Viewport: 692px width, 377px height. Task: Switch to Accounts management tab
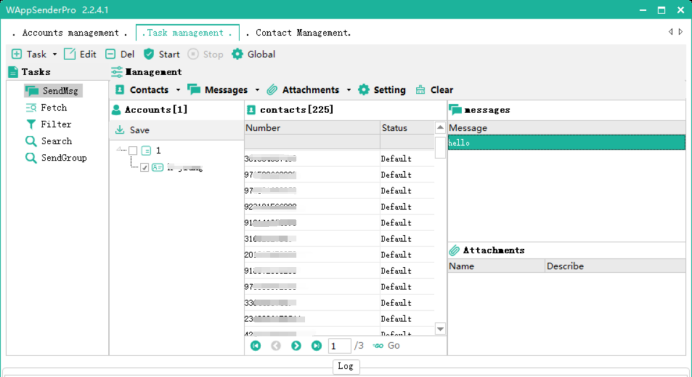pos(71,33)
